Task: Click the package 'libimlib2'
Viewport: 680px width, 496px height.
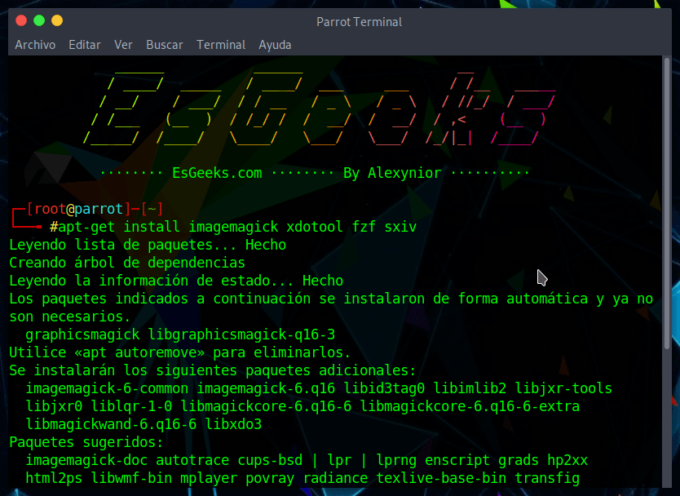Action: tap(470, 388)
